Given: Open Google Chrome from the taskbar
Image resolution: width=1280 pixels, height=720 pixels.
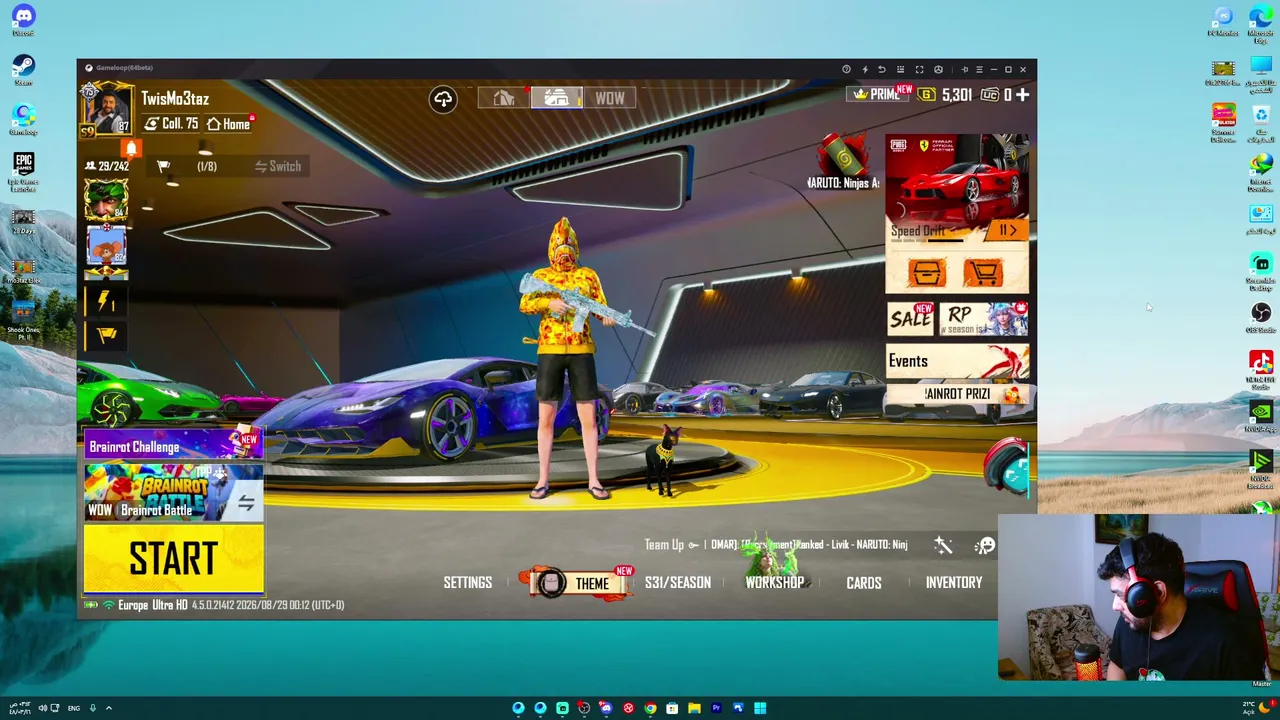Looking at the screenshot, I should tap(650, 708).
